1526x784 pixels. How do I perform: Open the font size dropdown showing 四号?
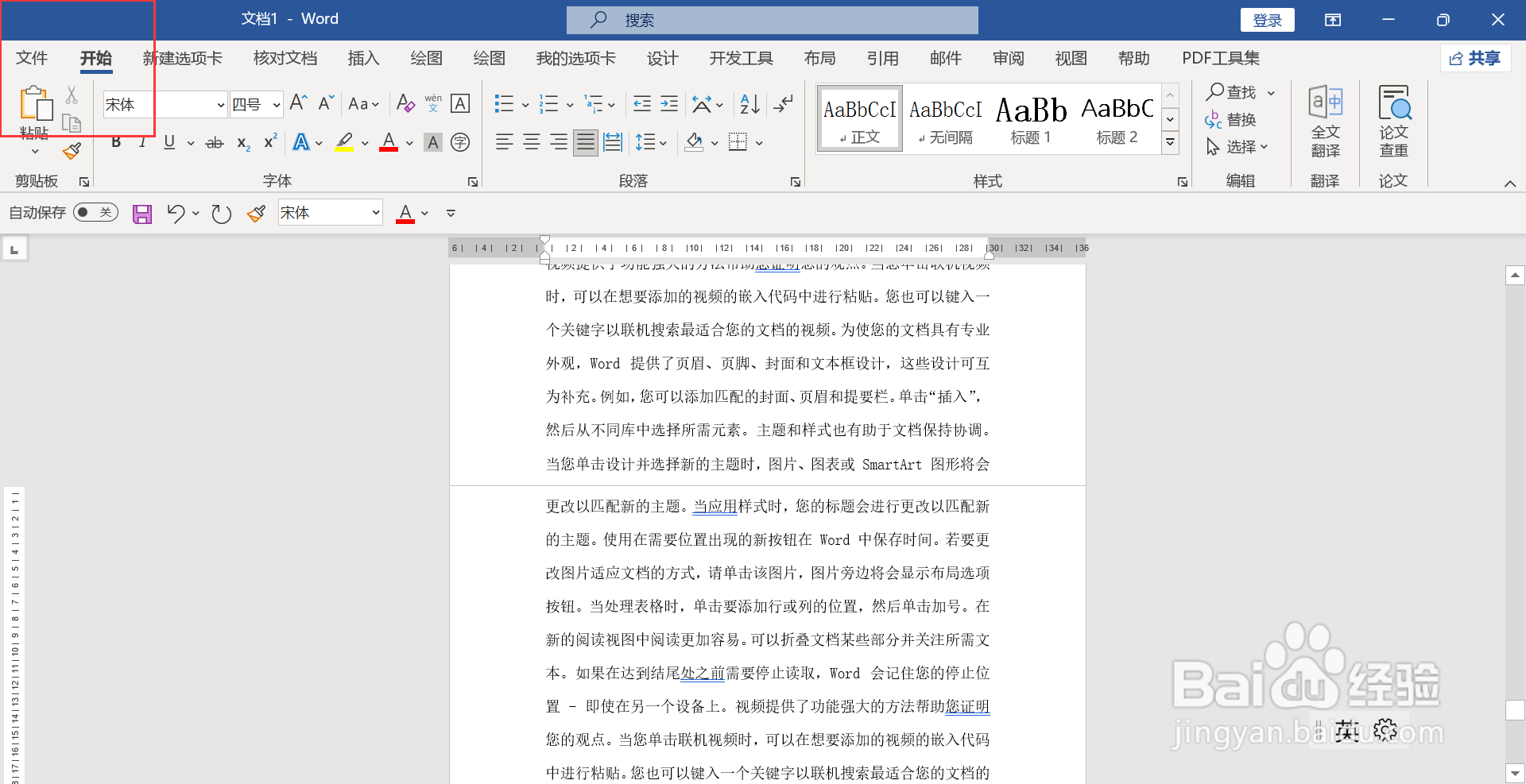click(x=277, y=104)
